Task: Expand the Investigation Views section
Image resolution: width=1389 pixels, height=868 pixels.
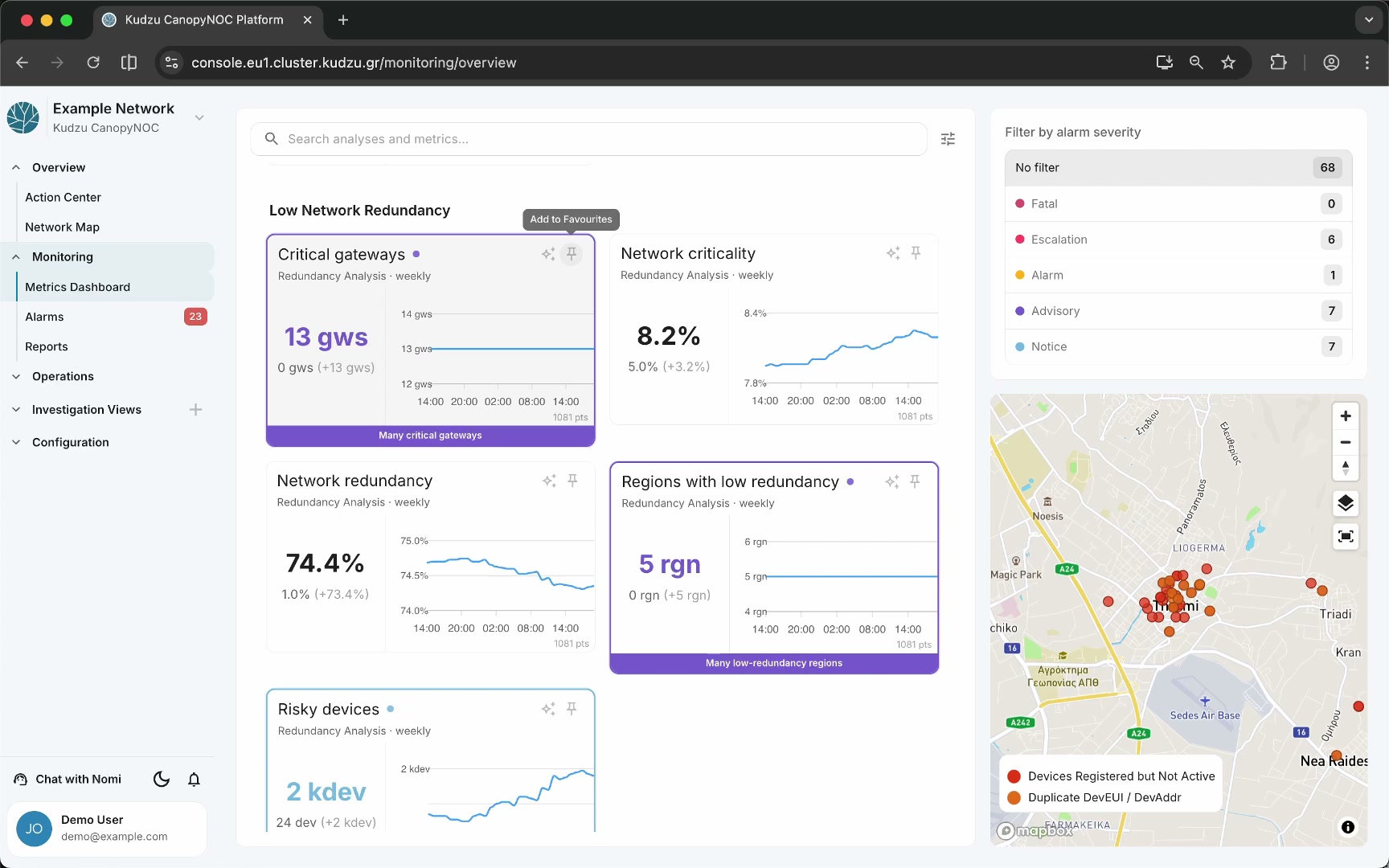Action: (x=16, y=410)
